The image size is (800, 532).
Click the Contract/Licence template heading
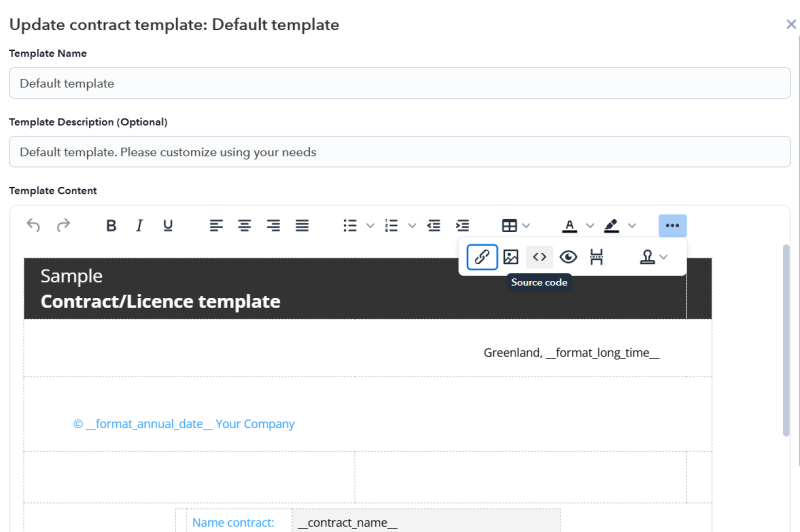click(x=160, y=301)
